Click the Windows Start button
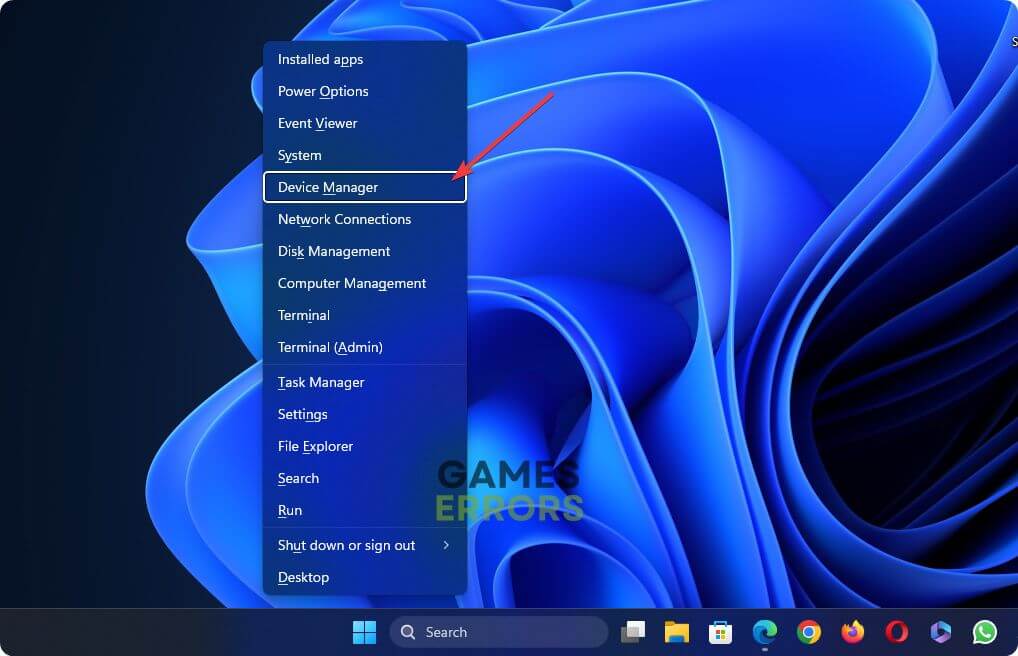 coord(364,632)
